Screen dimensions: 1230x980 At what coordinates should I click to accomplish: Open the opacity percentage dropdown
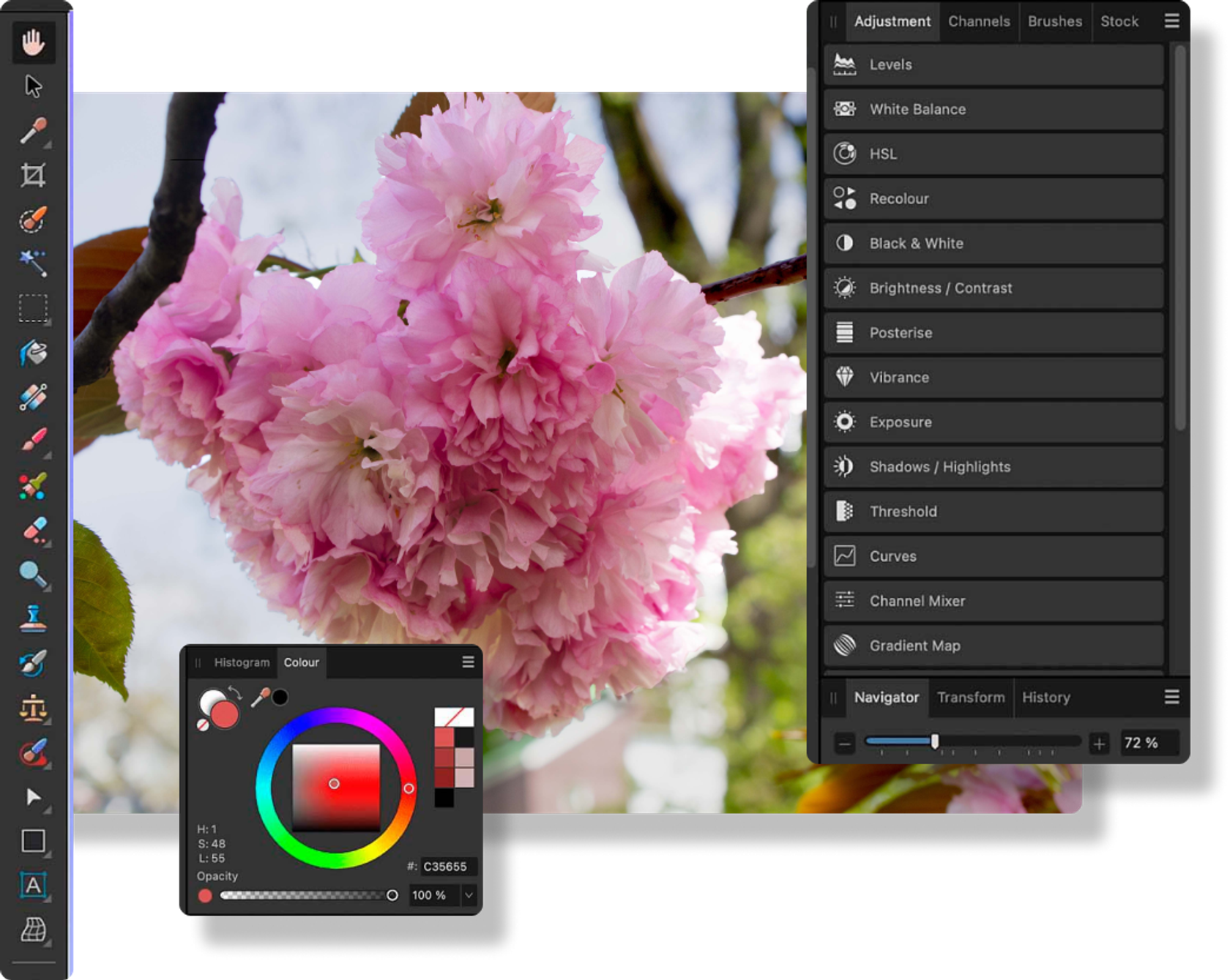click(x=469, y=894)
